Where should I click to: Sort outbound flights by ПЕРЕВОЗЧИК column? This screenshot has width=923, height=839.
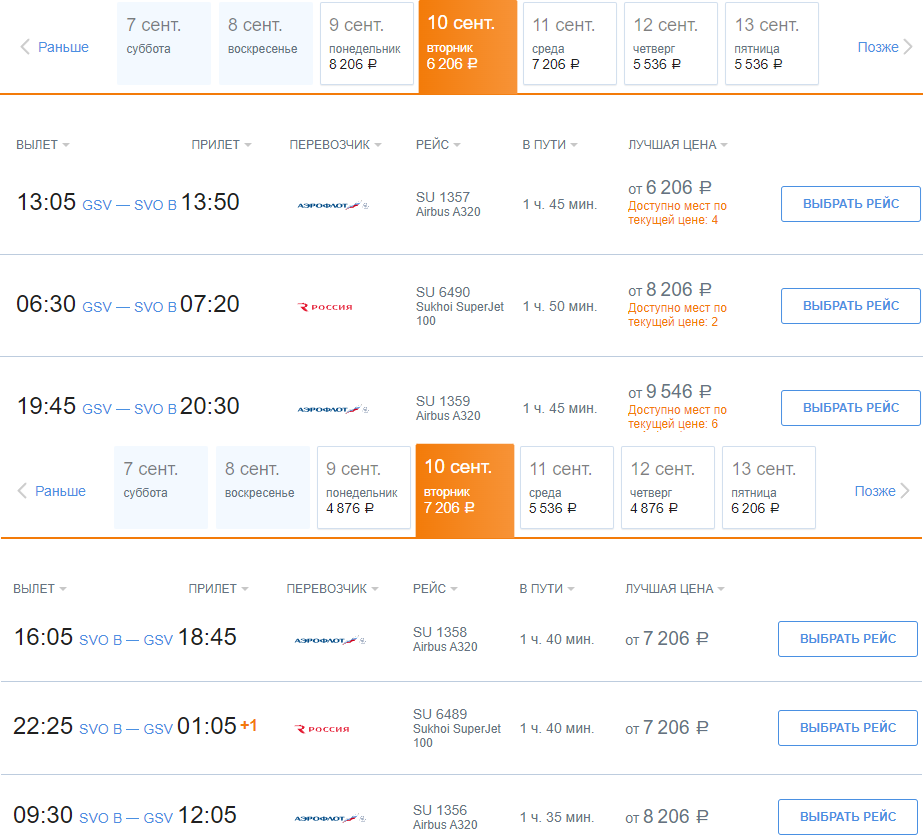coord(336,145)
